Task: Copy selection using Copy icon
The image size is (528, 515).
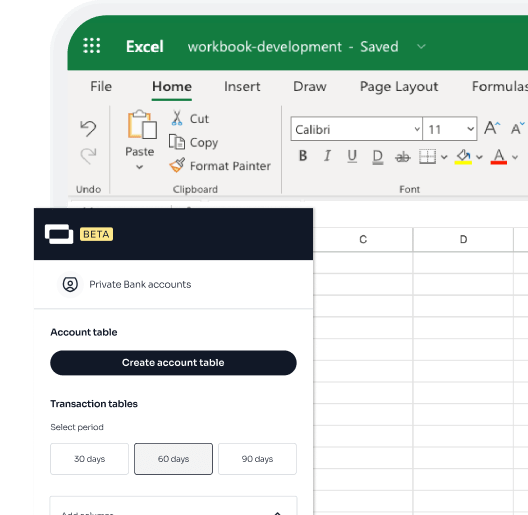Action: click(177, 142)
